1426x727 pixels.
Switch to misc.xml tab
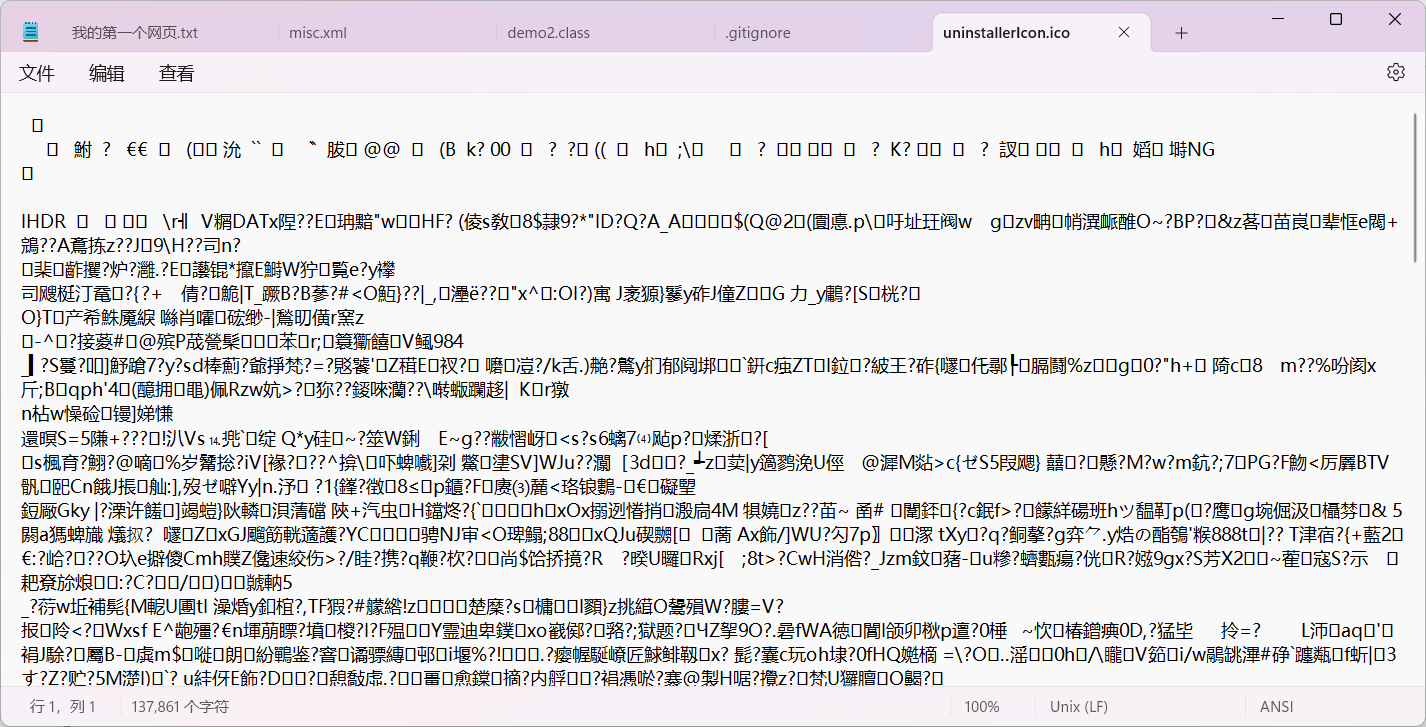click(x=318, y=33)
